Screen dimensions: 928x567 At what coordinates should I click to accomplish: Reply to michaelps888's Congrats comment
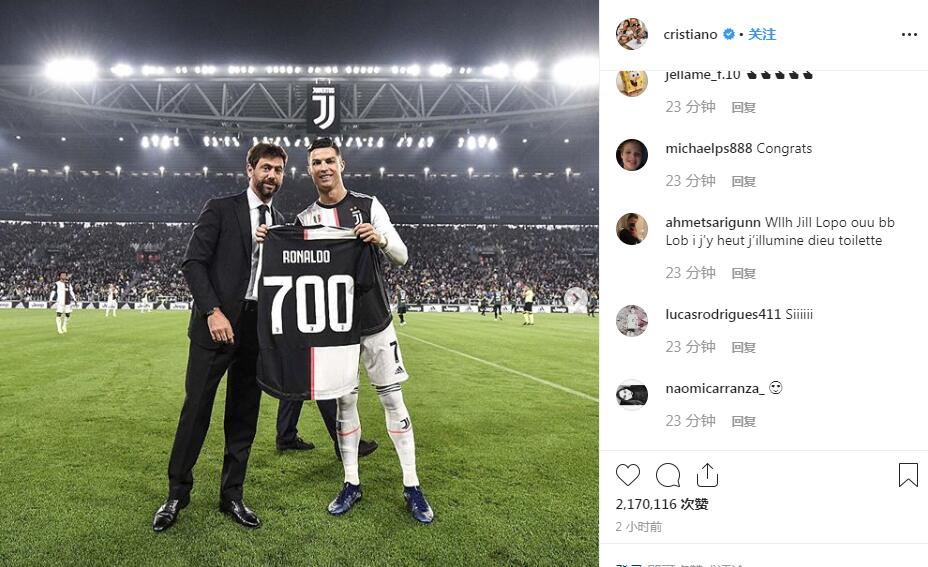pos(743,181)
